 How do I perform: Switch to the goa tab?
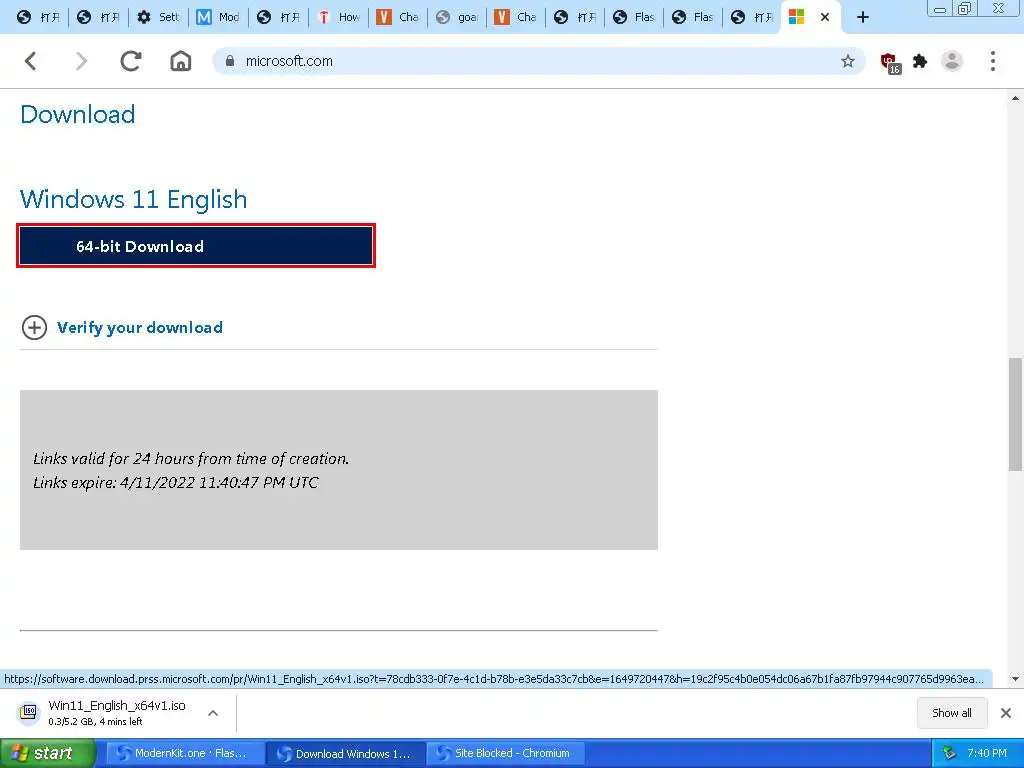(x=456, y=17)
